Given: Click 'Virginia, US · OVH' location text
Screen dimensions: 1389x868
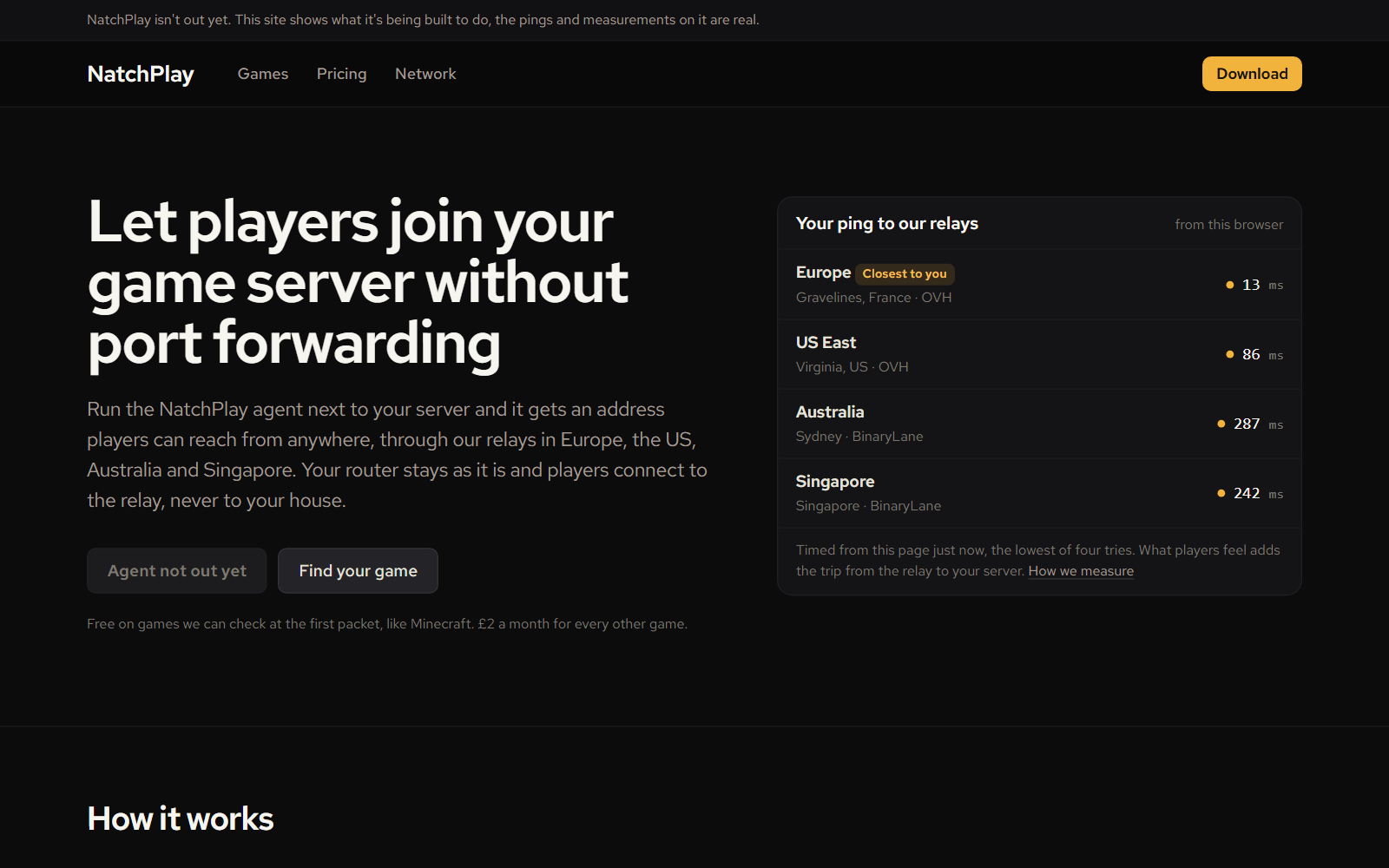Looking at the screenshot, I should (852, 367).
